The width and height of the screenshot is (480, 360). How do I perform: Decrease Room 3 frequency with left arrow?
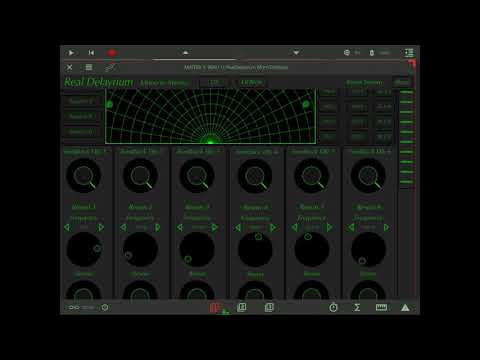point(180,228)
